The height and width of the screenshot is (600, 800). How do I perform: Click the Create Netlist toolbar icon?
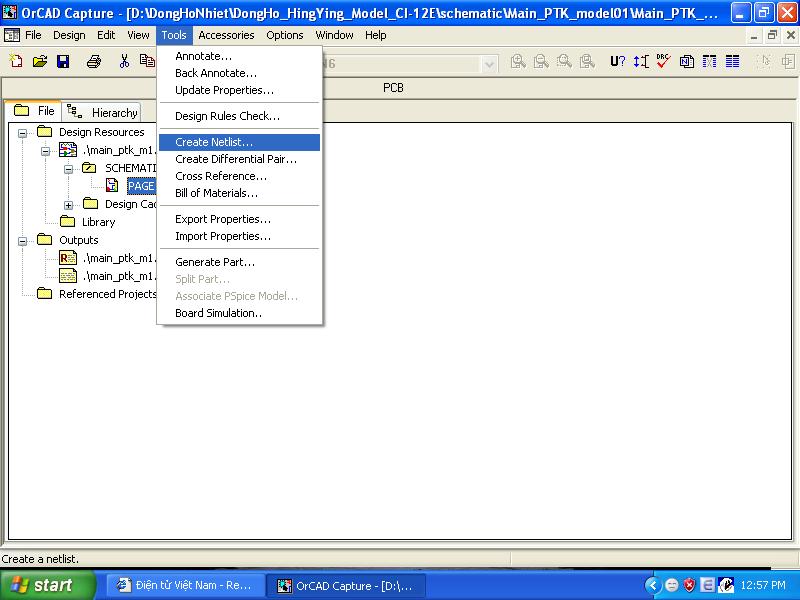[x=687, y=62]
